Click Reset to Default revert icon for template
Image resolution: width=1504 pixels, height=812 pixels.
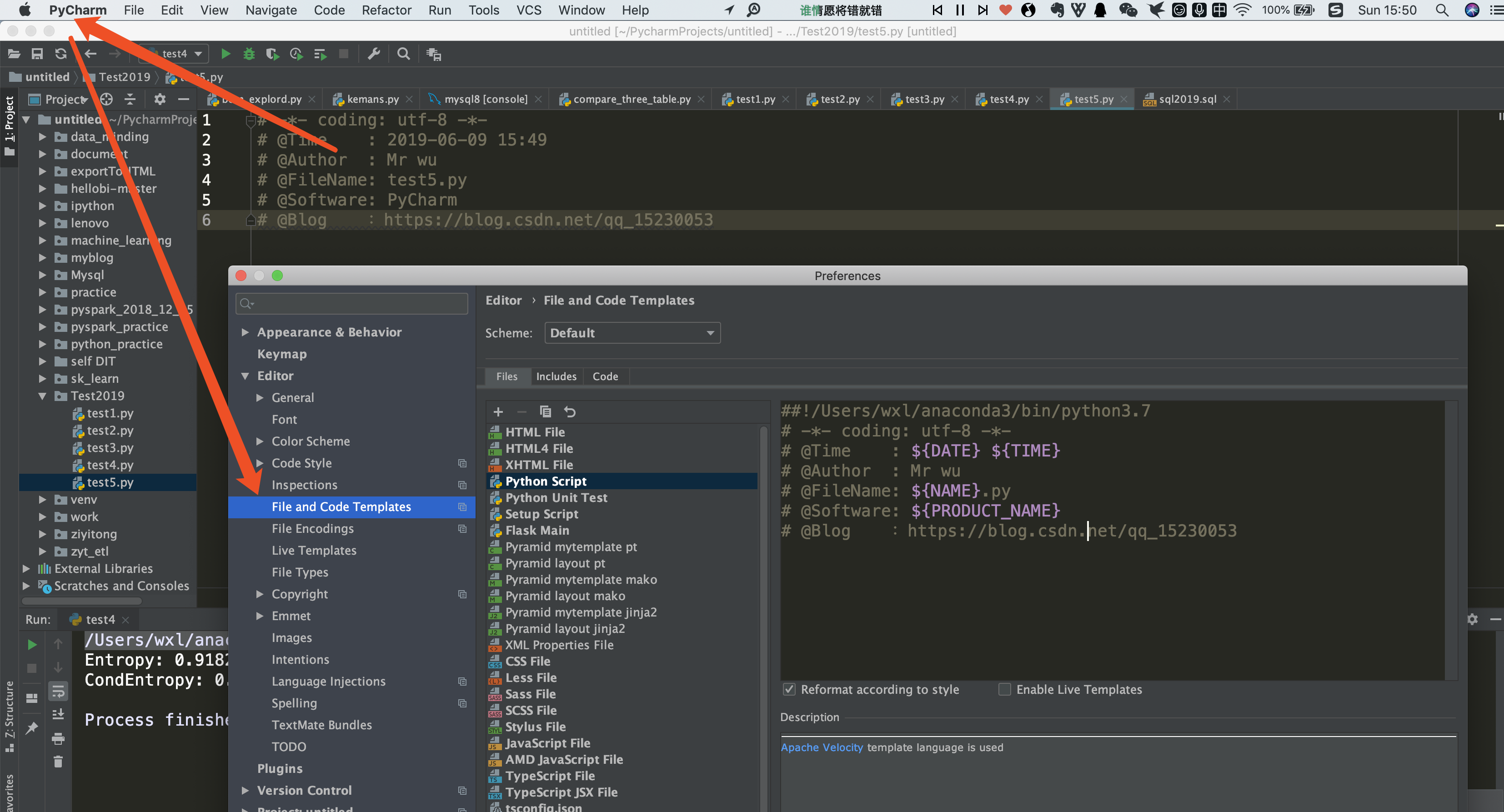570,411
